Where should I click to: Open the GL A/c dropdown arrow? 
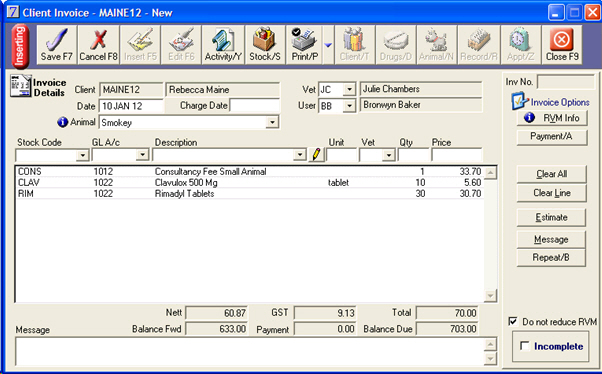[x=142, y=155]
